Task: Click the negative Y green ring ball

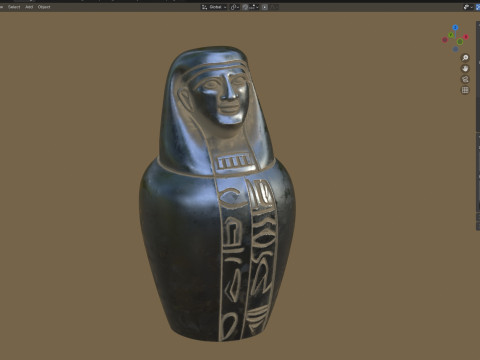Action: tap(460, 42)
